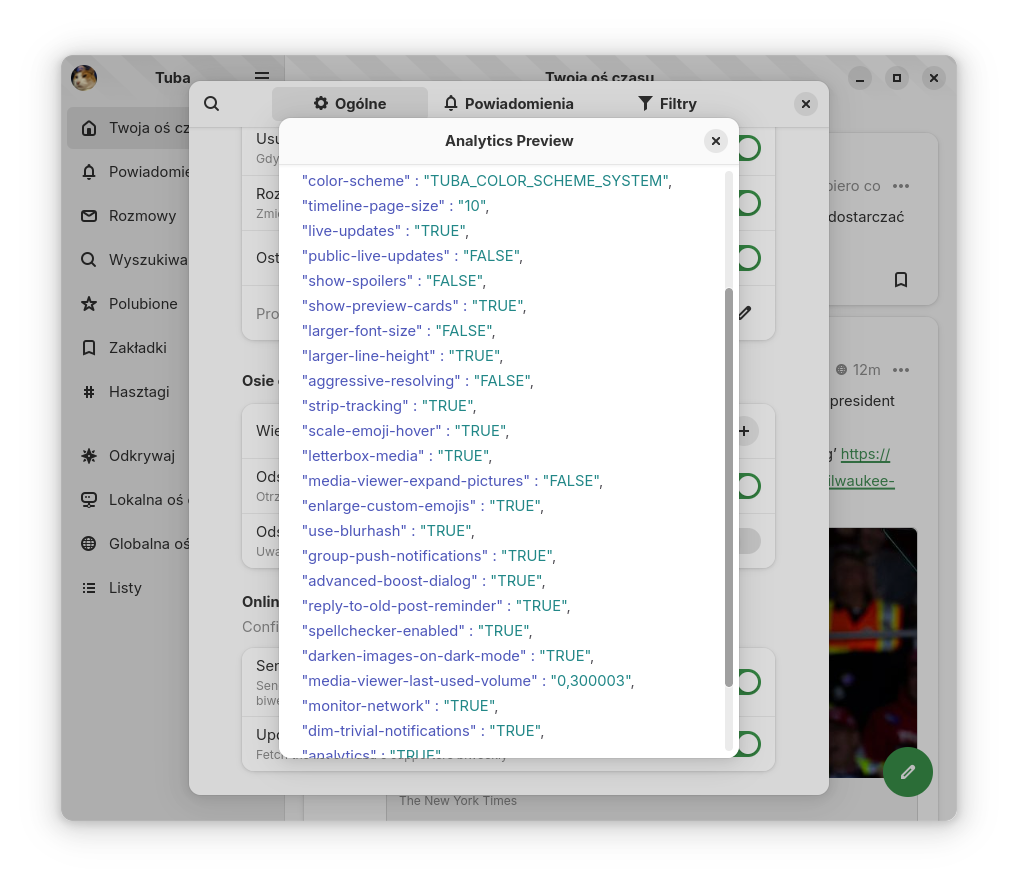Close the Analytics Preview dialog

pyautogui.click(x=715, y=142)
